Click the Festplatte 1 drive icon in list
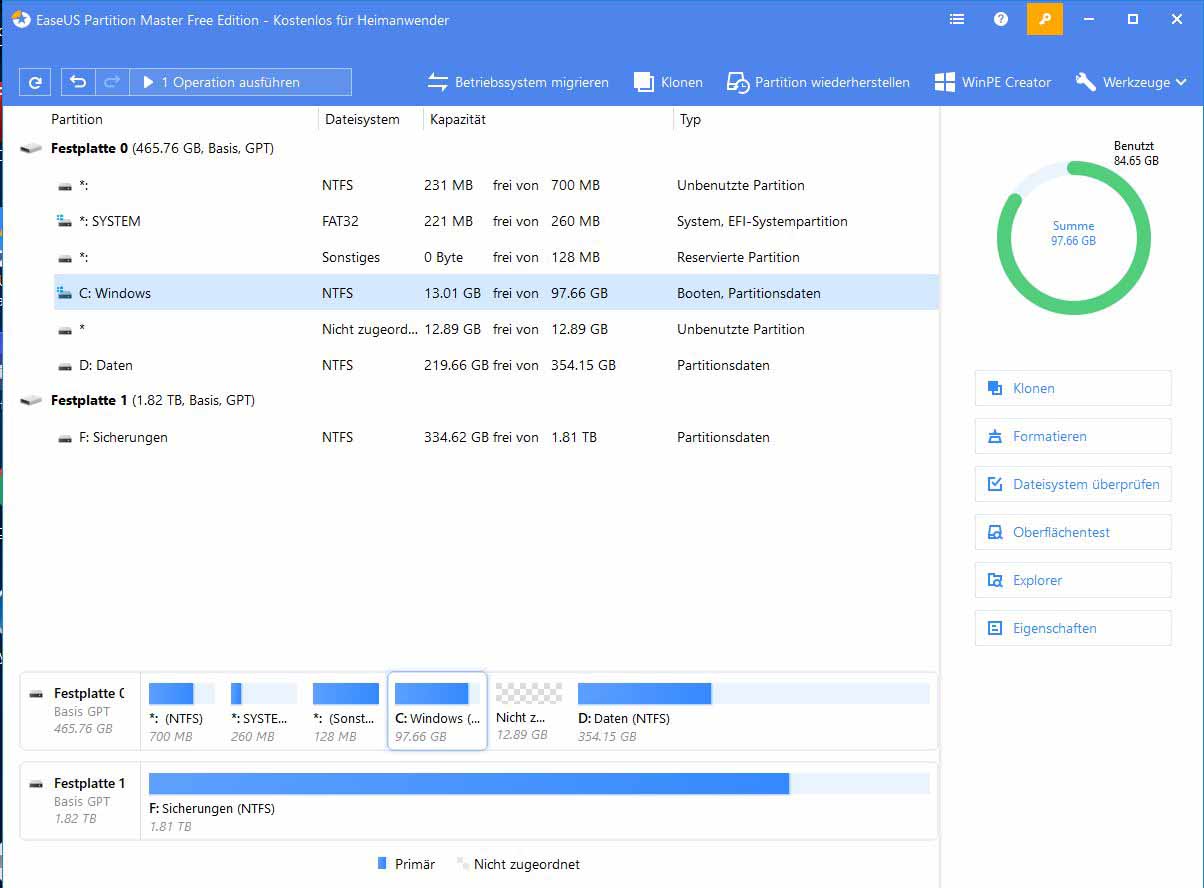 (31, 400)
